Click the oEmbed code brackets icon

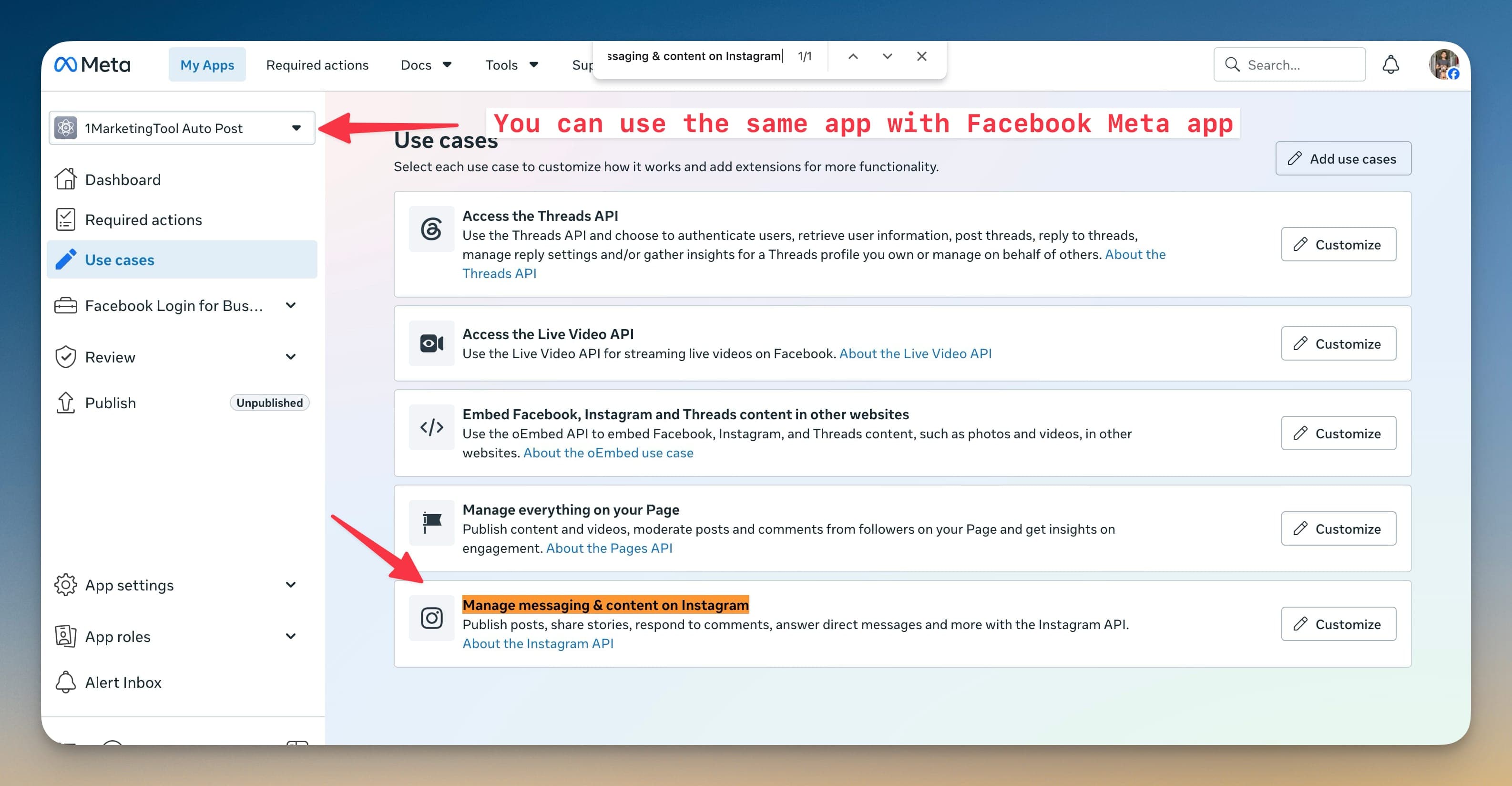click(x=431, y=427)
